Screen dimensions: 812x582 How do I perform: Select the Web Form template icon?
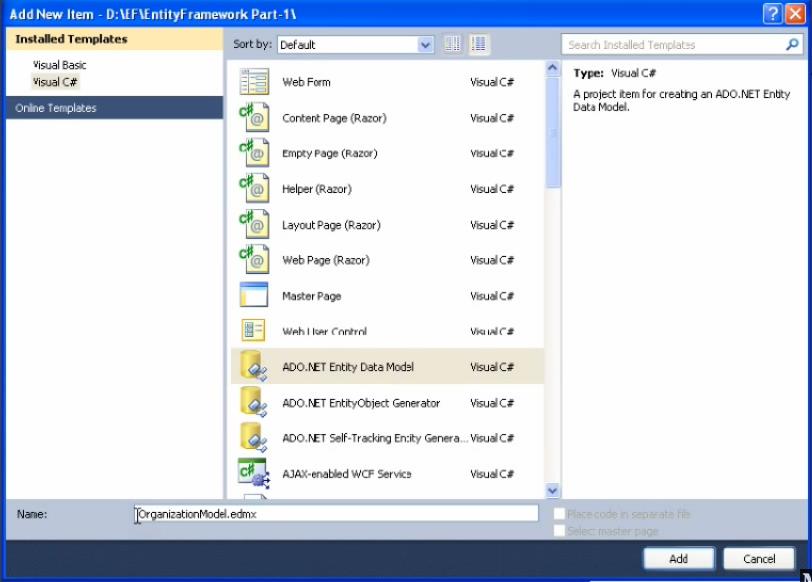pyautogui.click(x=254, y=82)
